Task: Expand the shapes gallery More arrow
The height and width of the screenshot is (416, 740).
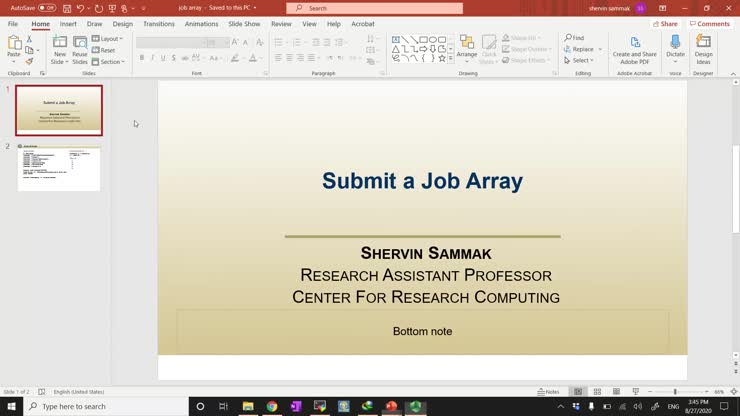Action: click(451, 59)
